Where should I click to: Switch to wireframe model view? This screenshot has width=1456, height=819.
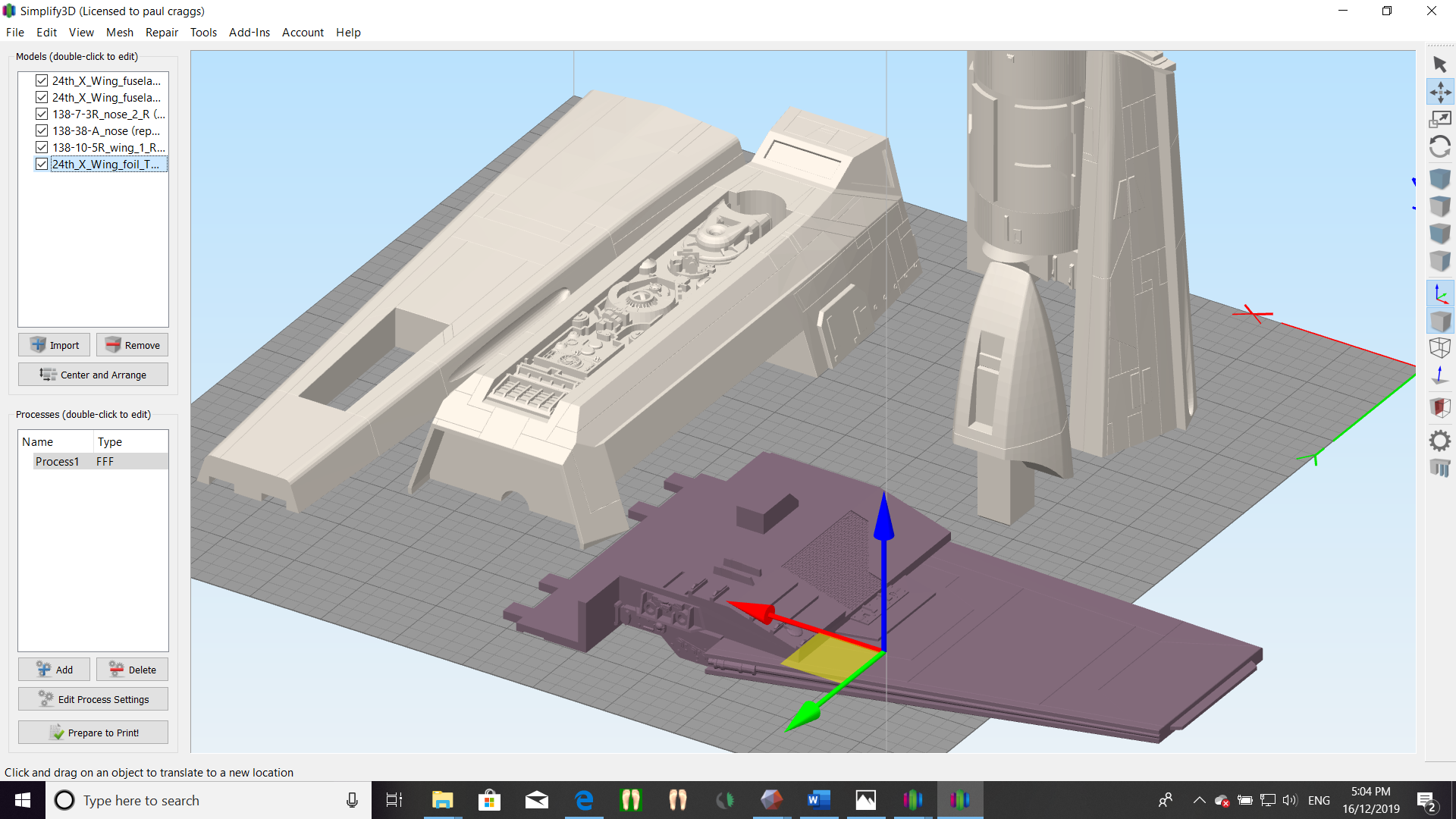(x=1439, y=348)
